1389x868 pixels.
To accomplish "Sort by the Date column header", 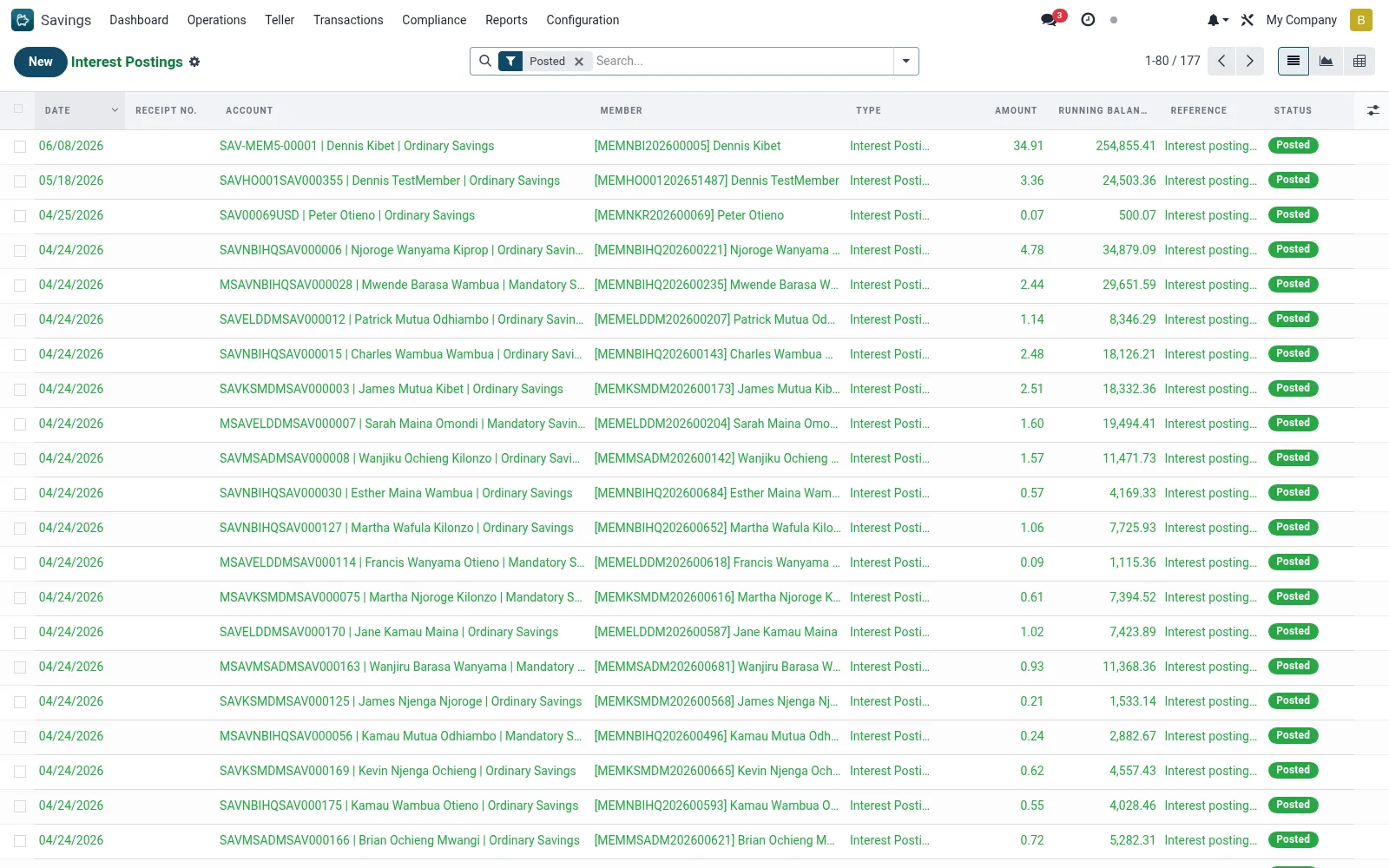I will coord(81,110).
